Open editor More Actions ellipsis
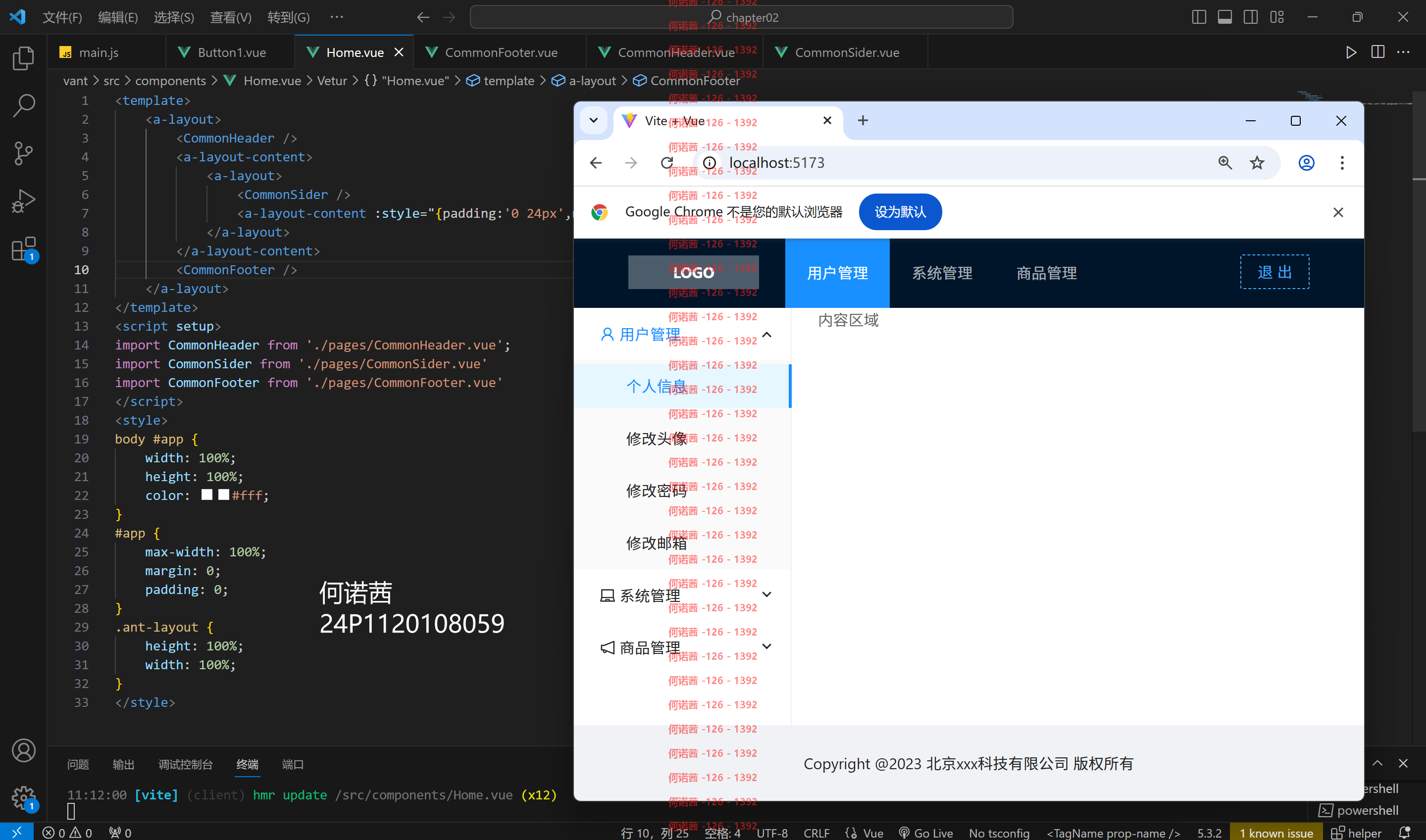 pyautogui.click(x=1403, y=52)
